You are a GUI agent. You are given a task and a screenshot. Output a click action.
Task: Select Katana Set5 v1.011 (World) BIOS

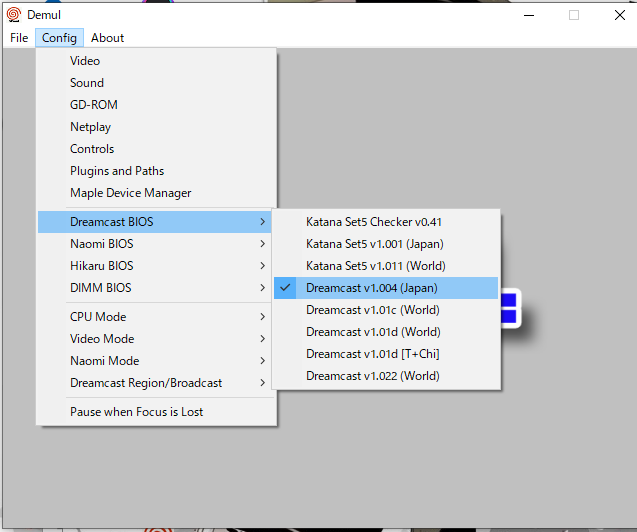pos(386,266)
